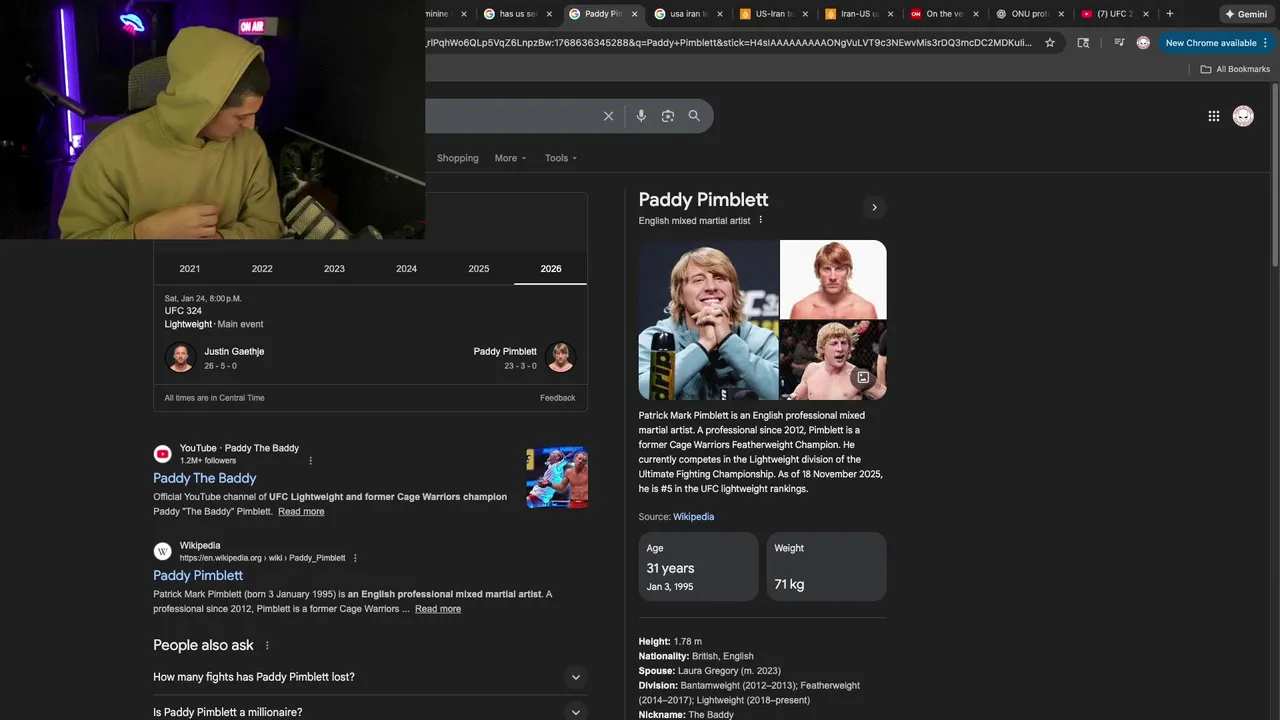Click Read more on Wikipedia snippet
The width and height of the screenshot is (1280, 720).
pyautogui.click(x=438, y=609)
